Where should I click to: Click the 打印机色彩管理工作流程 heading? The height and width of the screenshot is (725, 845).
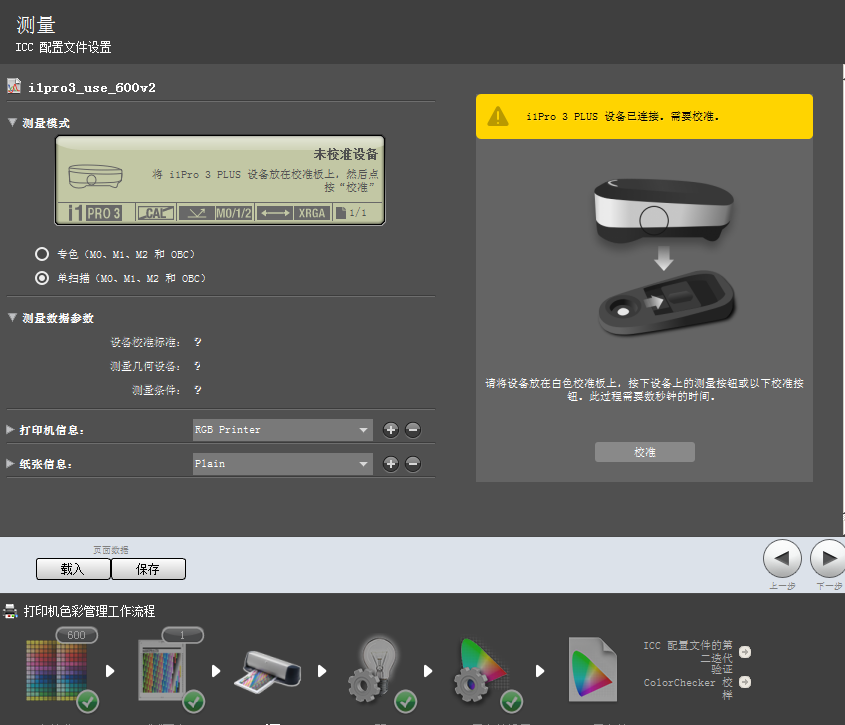pos(89,611)
